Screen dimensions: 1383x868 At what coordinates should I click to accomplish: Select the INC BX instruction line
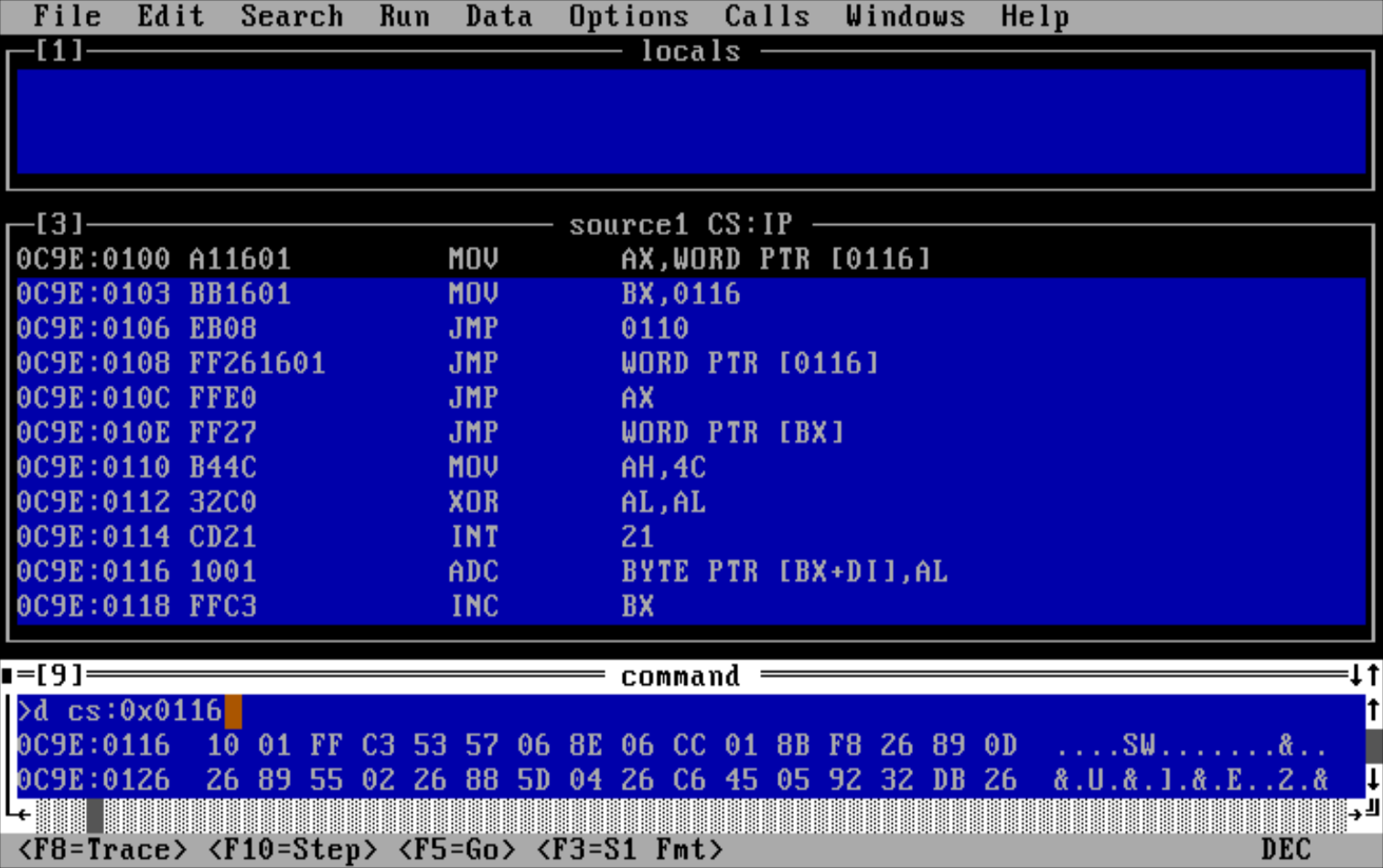tap(691, 606)
